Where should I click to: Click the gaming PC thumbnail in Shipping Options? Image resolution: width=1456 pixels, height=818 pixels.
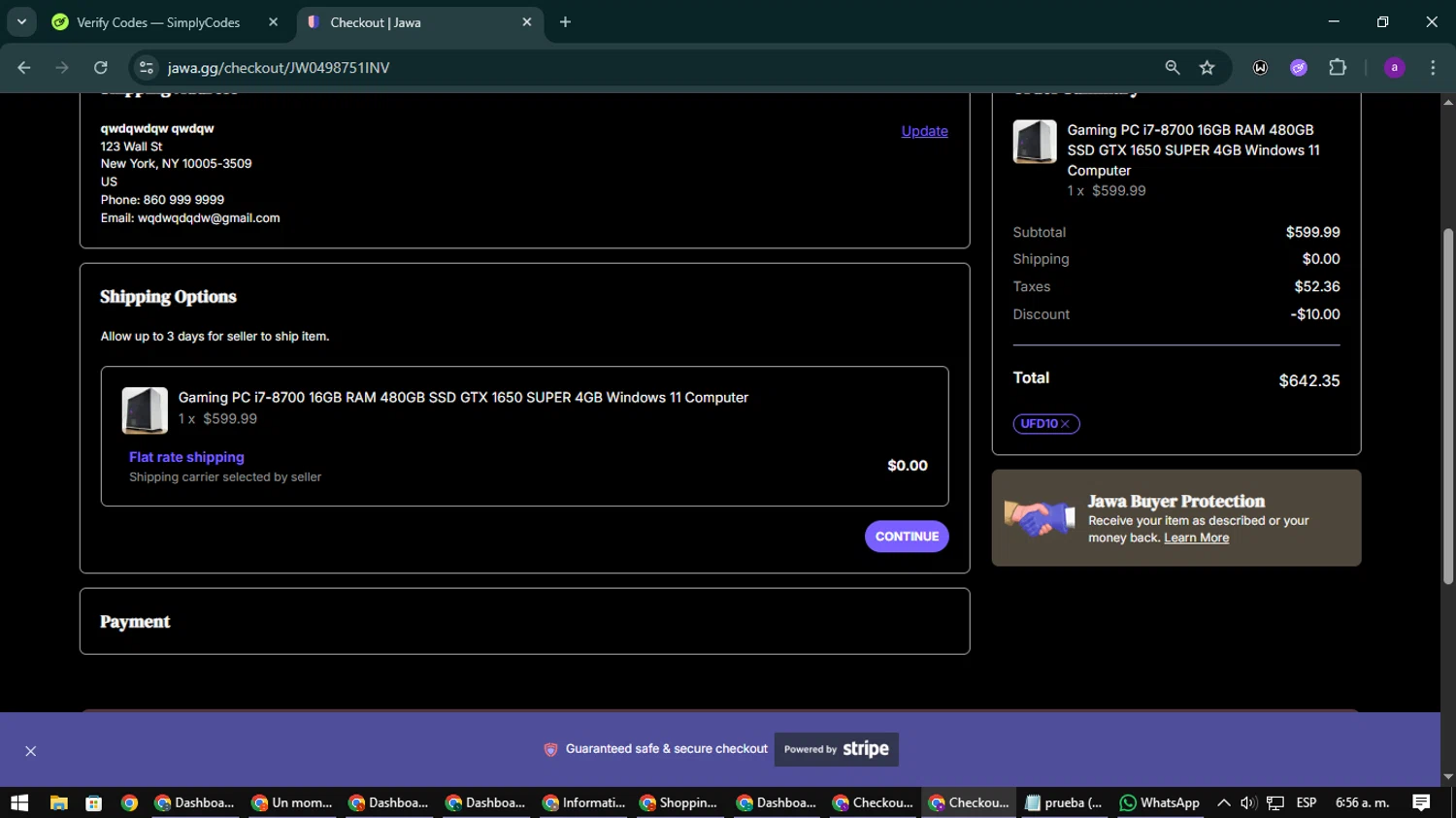[145, 410]
